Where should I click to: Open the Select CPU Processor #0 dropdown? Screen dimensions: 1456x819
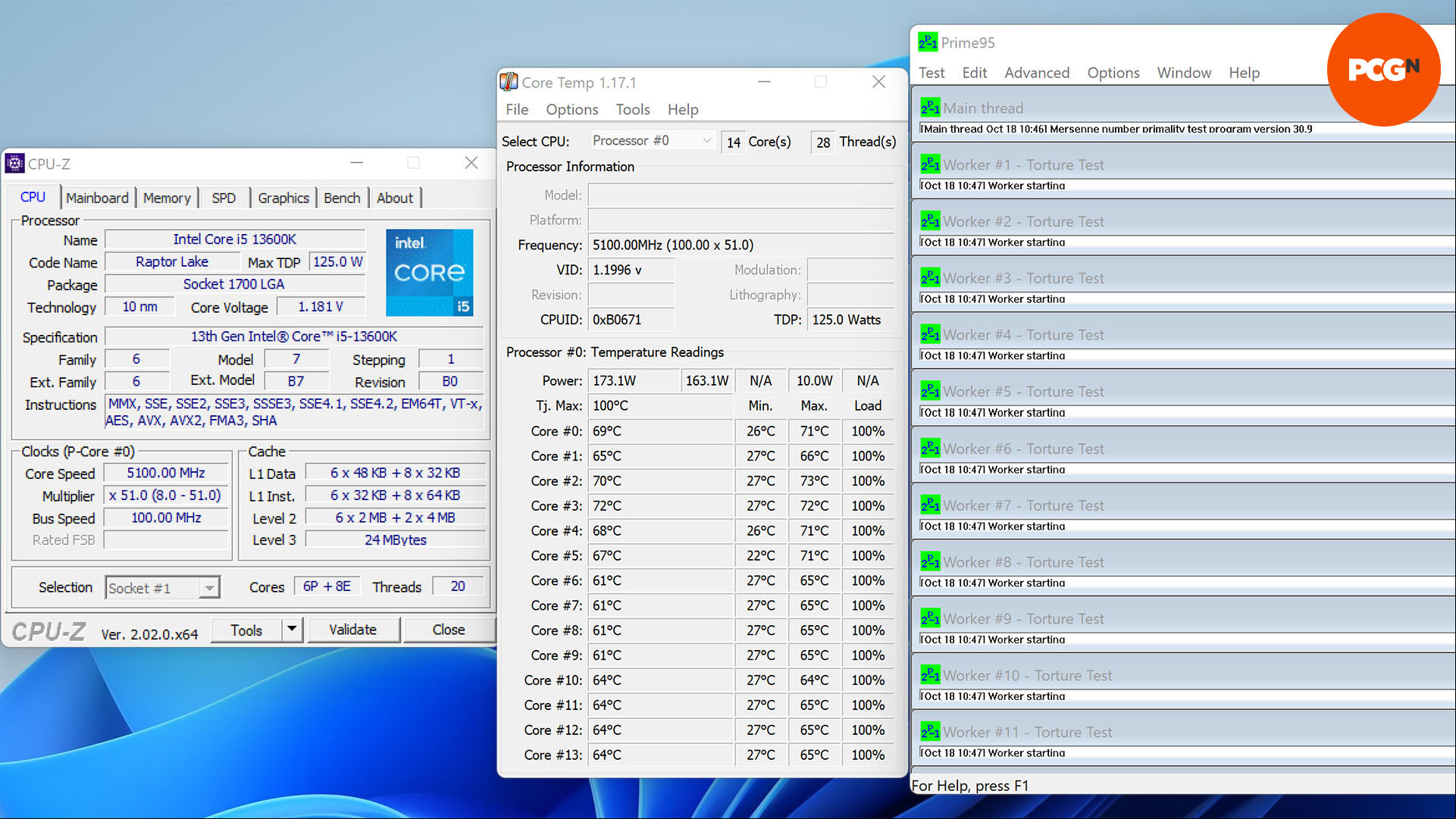coord(652,141)
